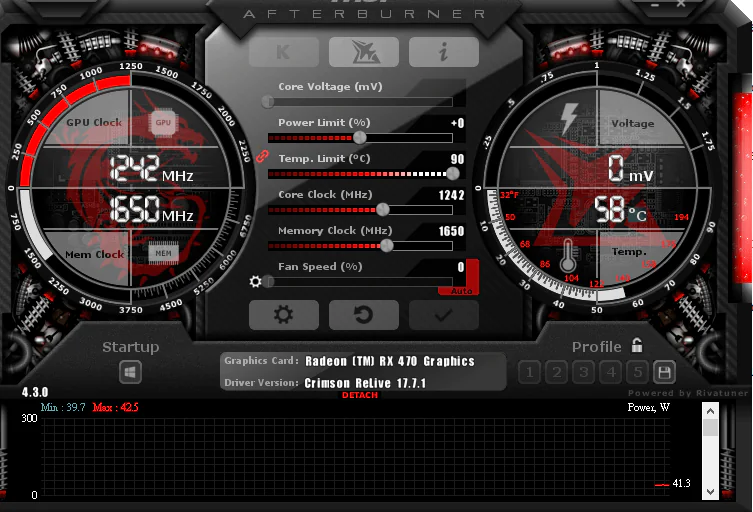Open settings with the gear button
This screenshot has width=753, height=512.
284,315
